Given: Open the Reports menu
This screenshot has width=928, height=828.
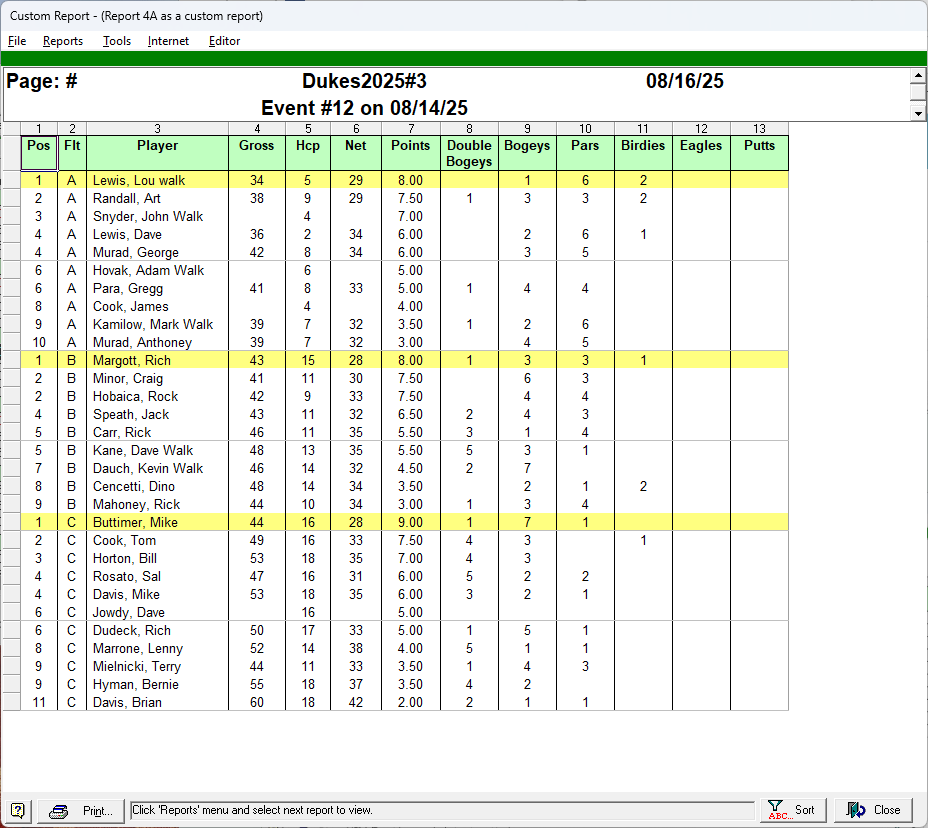Looking at the screenshot, I should point(62,41).
